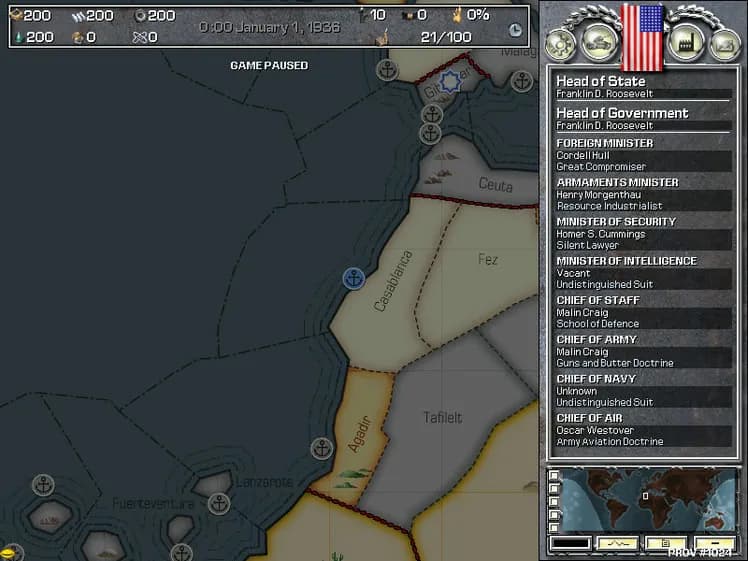The height and width of the screenshot is (561, 748).
Task: Click the United States flag
Action: coord(642,37)
